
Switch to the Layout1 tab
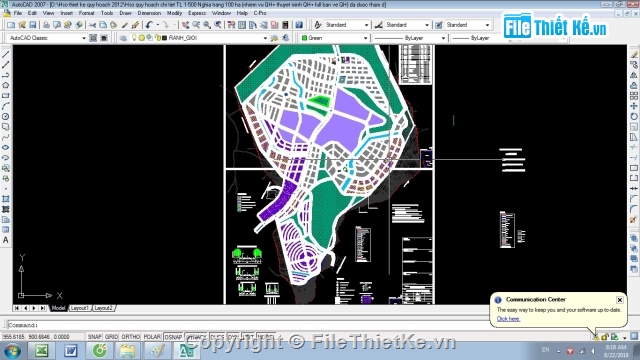click(79, 308)
